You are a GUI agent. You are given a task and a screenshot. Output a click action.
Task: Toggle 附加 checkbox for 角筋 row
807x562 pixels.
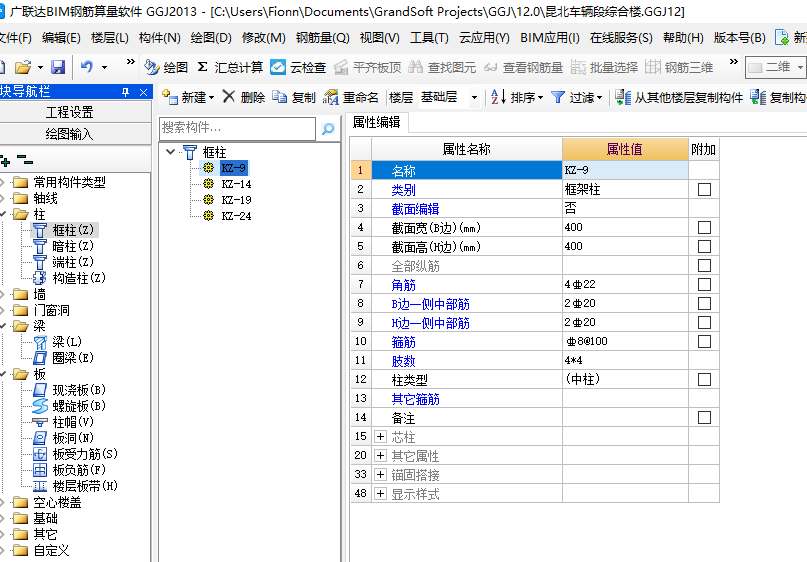[x=704, y=285]
